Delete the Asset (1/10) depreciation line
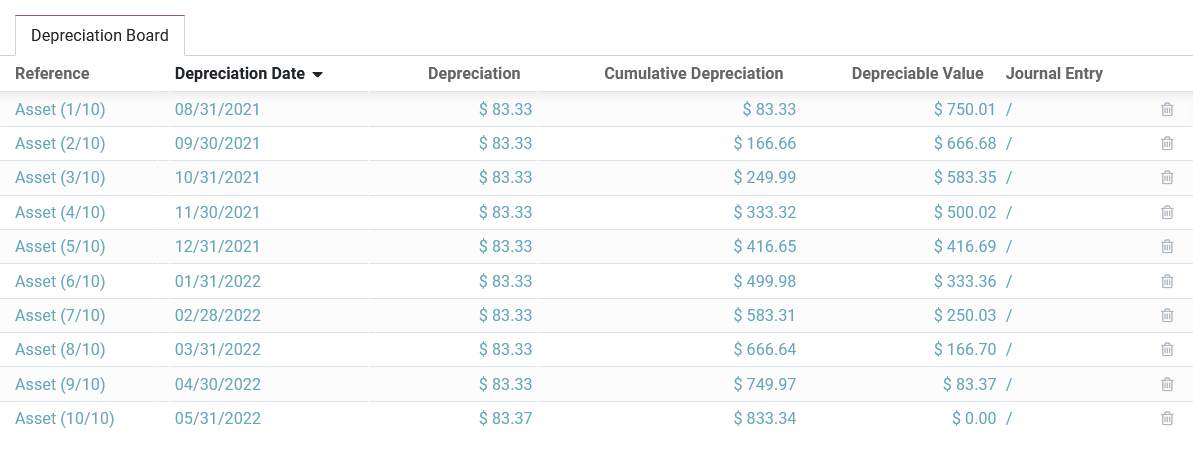Image resolution: width=1193 pixels, height=459 pixels. click(x=1167, y=109)
